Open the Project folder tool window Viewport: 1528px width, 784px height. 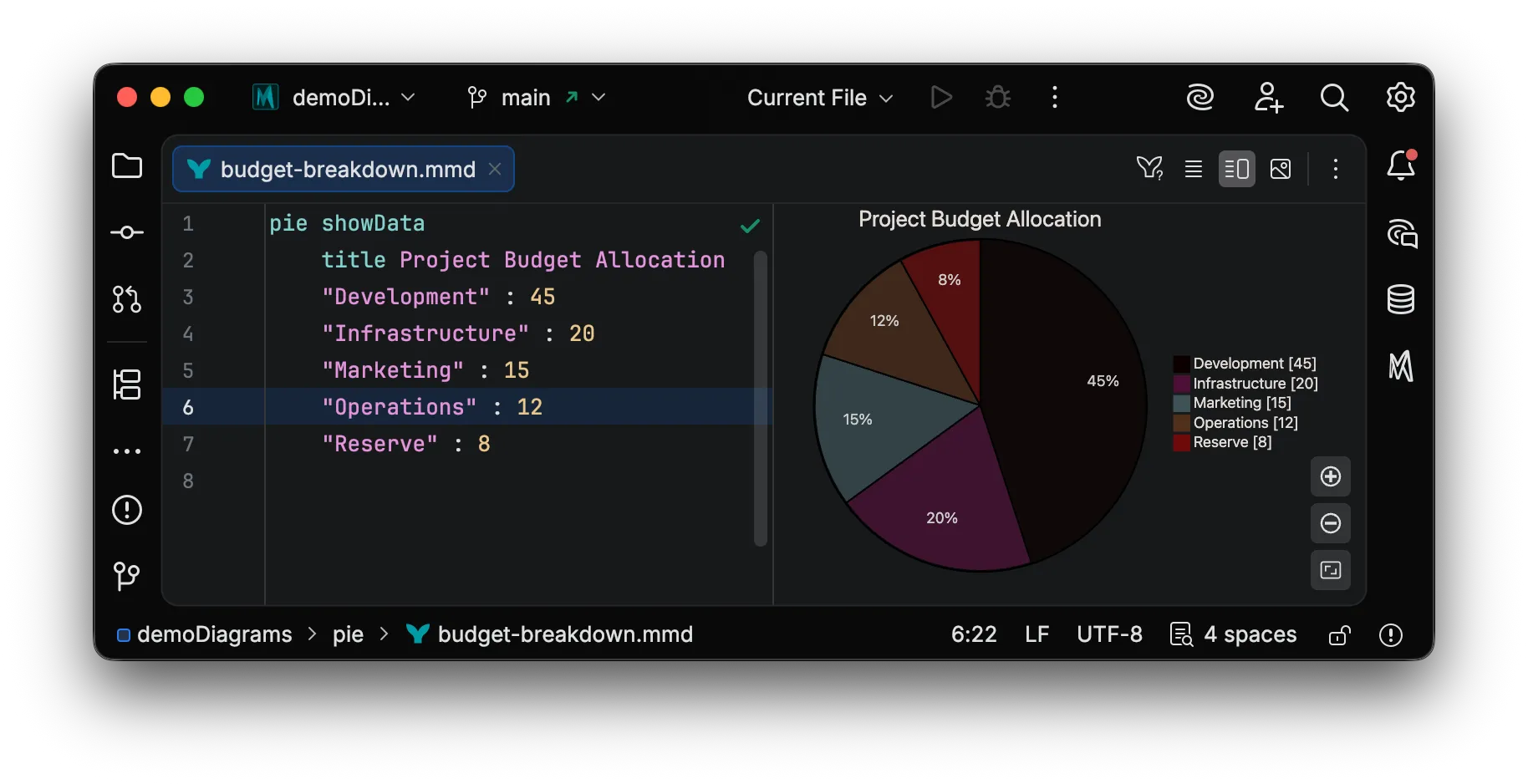126,166
